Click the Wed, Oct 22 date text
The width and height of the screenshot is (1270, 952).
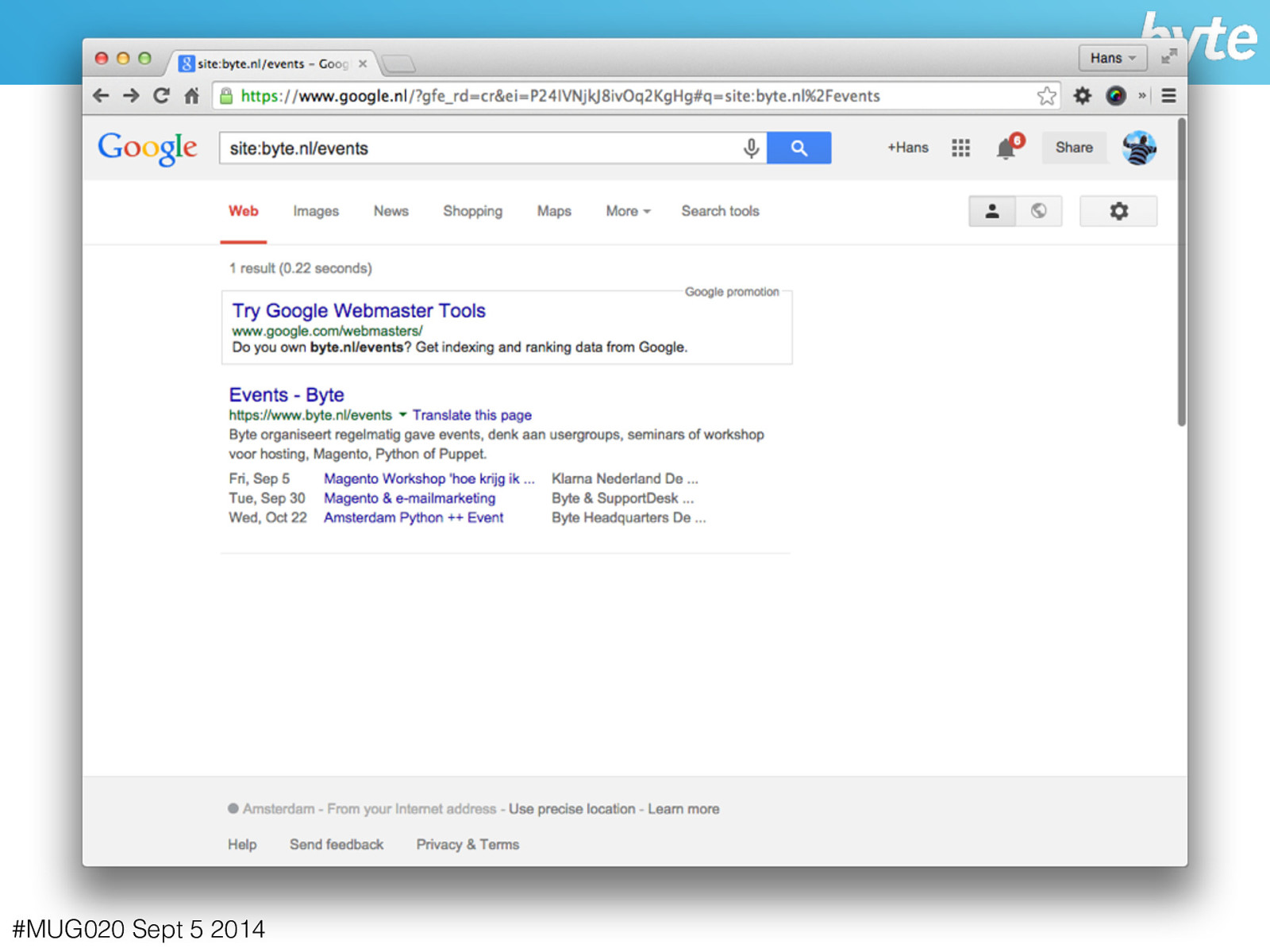click(x=267, y=517)
